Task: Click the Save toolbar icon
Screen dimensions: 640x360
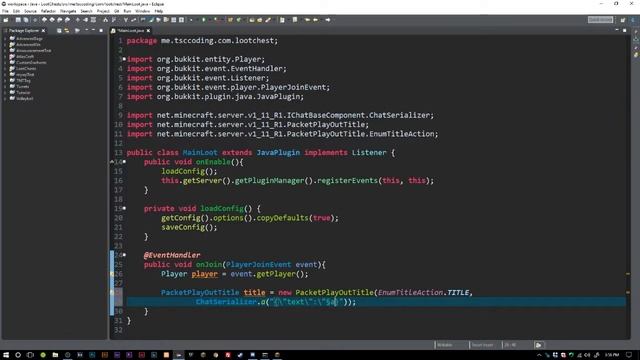Action: 18,20
